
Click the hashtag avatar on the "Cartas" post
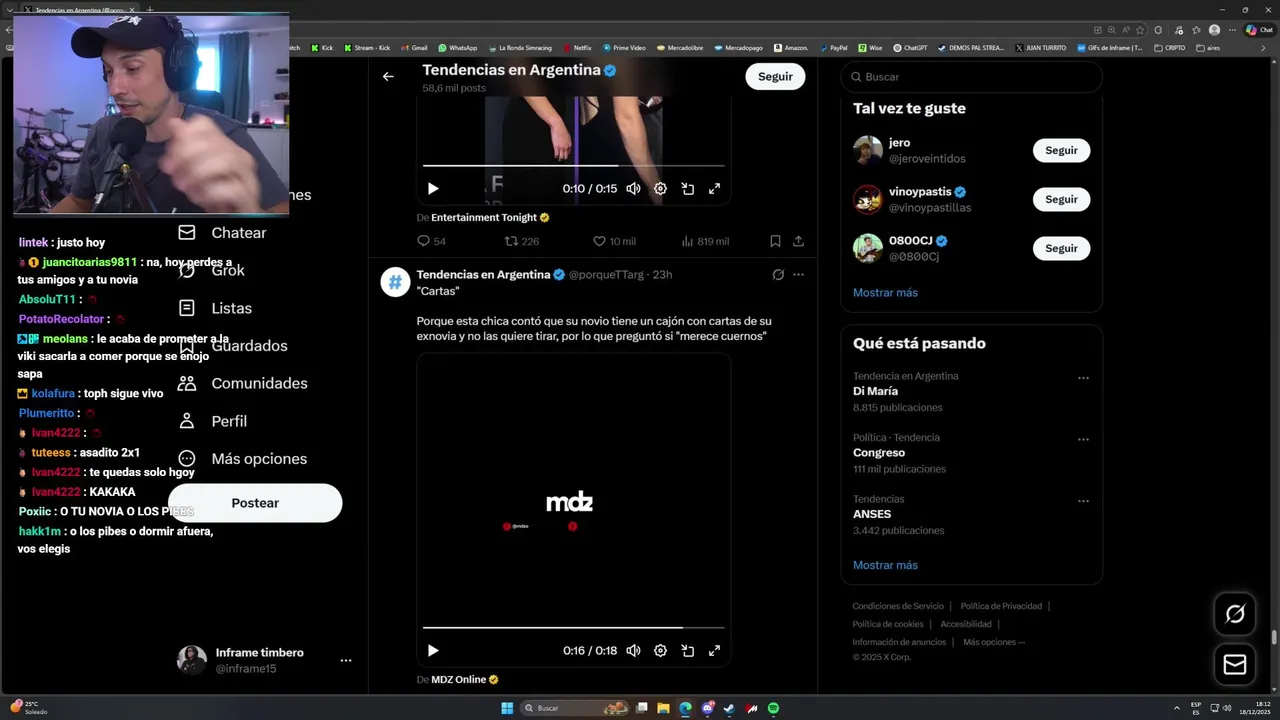pyautogui.click(x=395, y=283)
